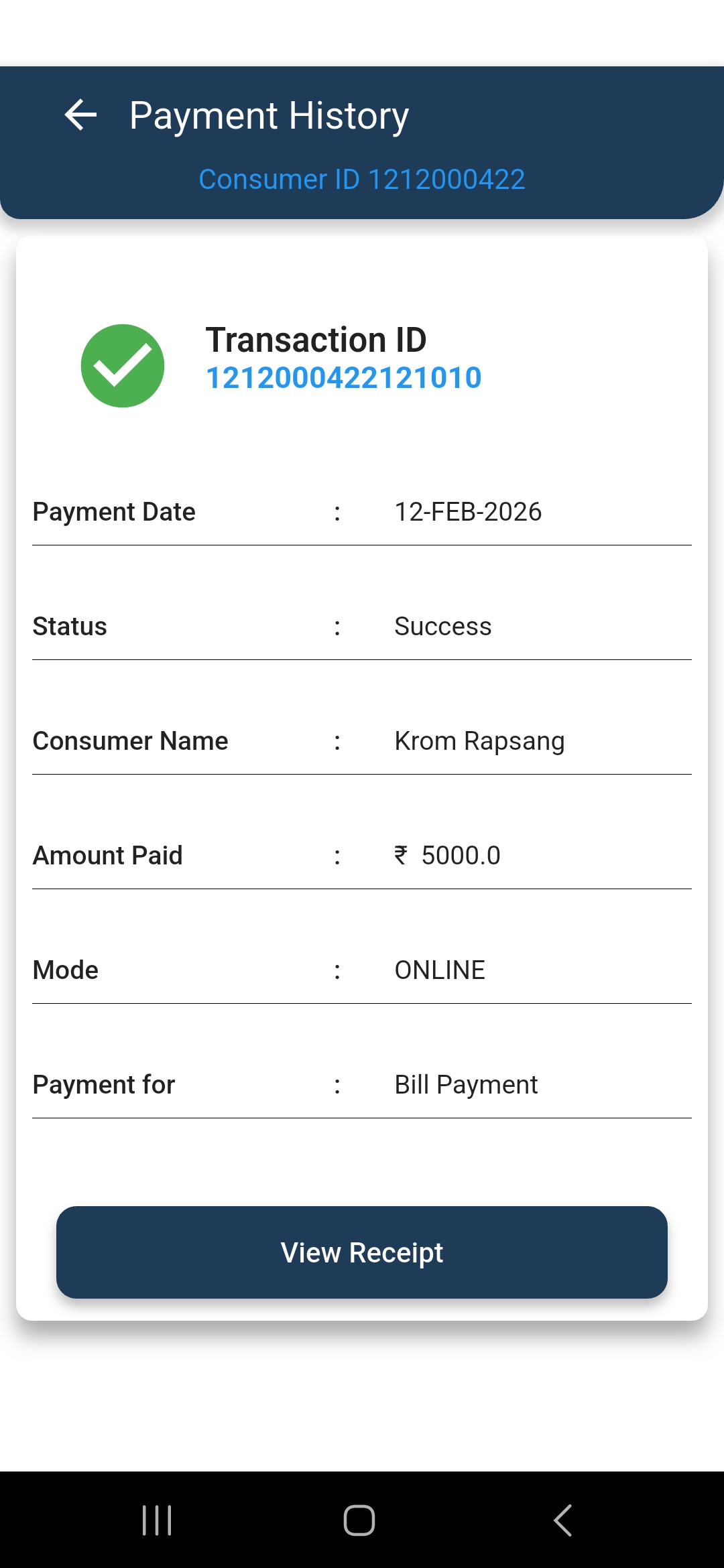Tap the back arrow in header

(x=80, y=115)
